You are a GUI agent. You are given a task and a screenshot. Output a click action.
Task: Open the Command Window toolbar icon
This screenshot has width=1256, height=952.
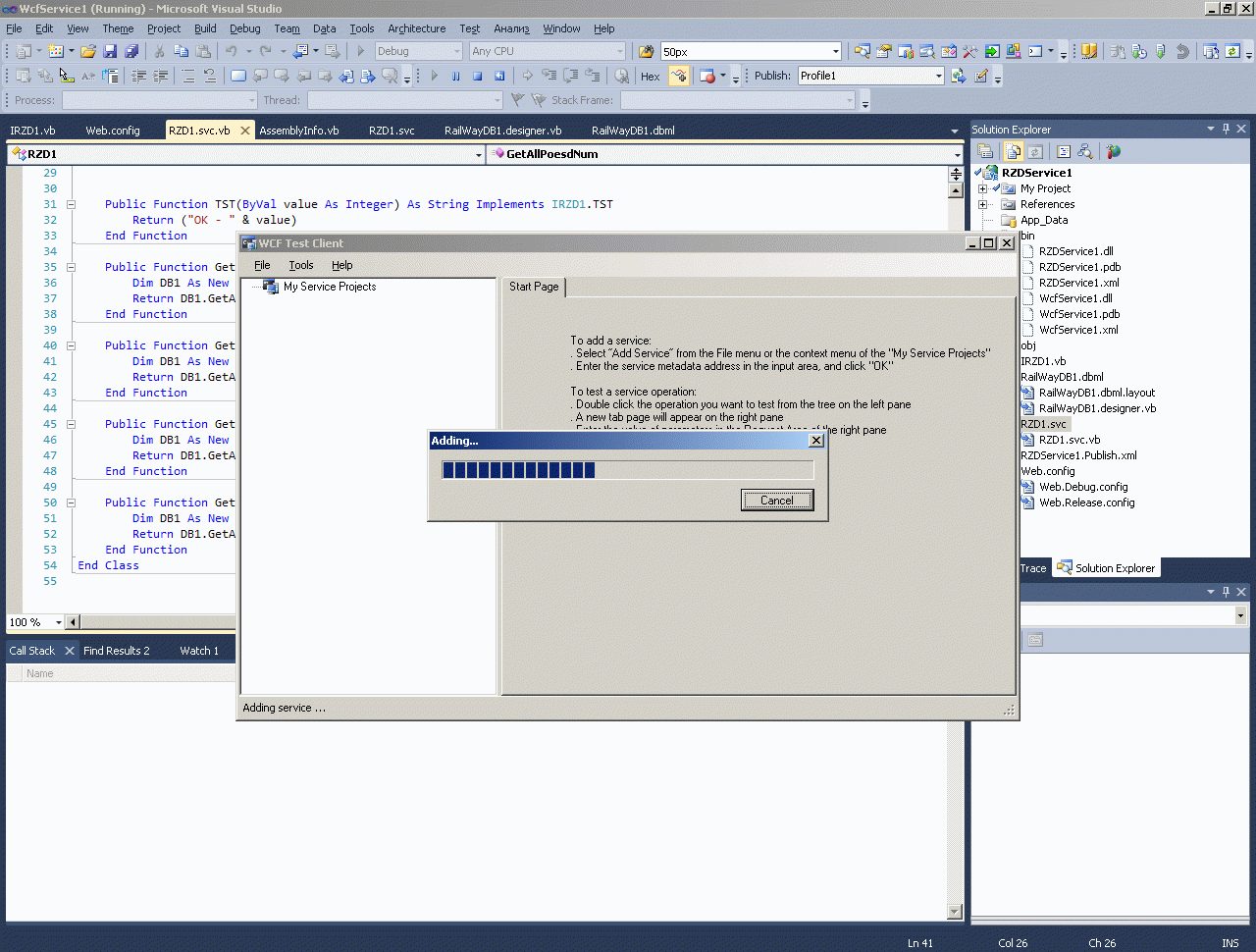[1035, 51]
